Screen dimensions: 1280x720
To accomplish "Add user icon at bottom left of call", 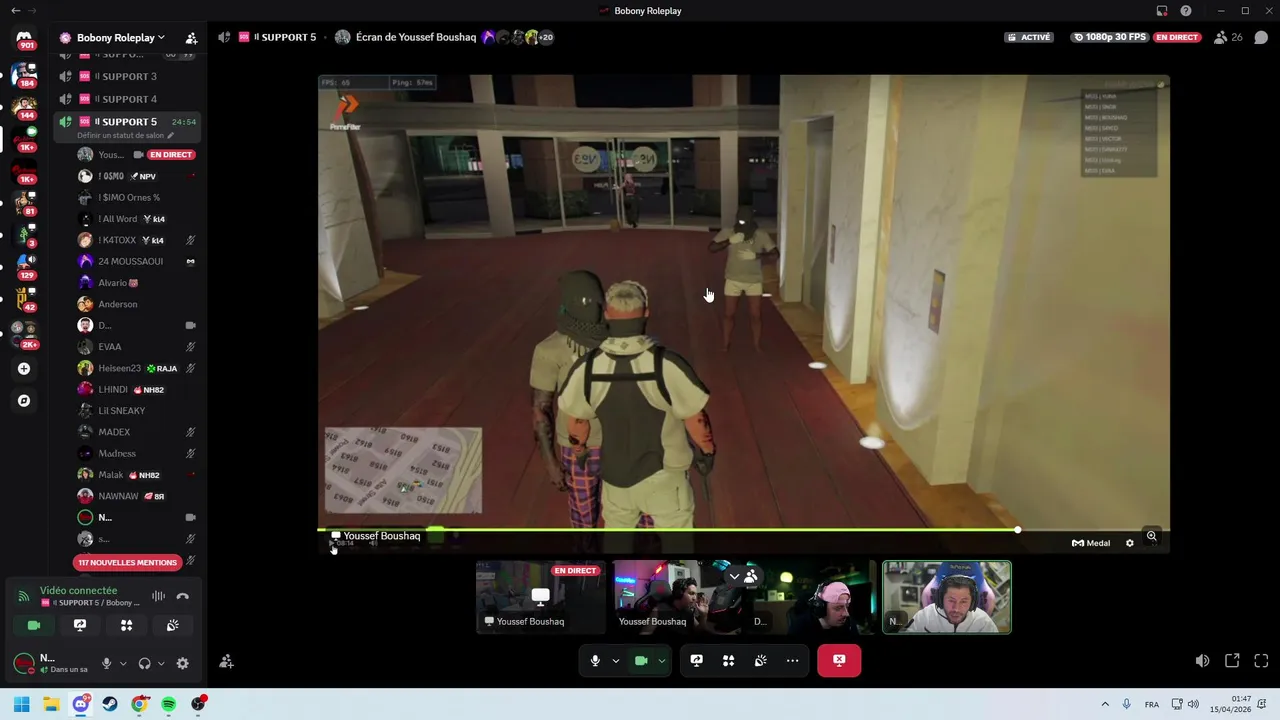I will click(x=226, y=661).
